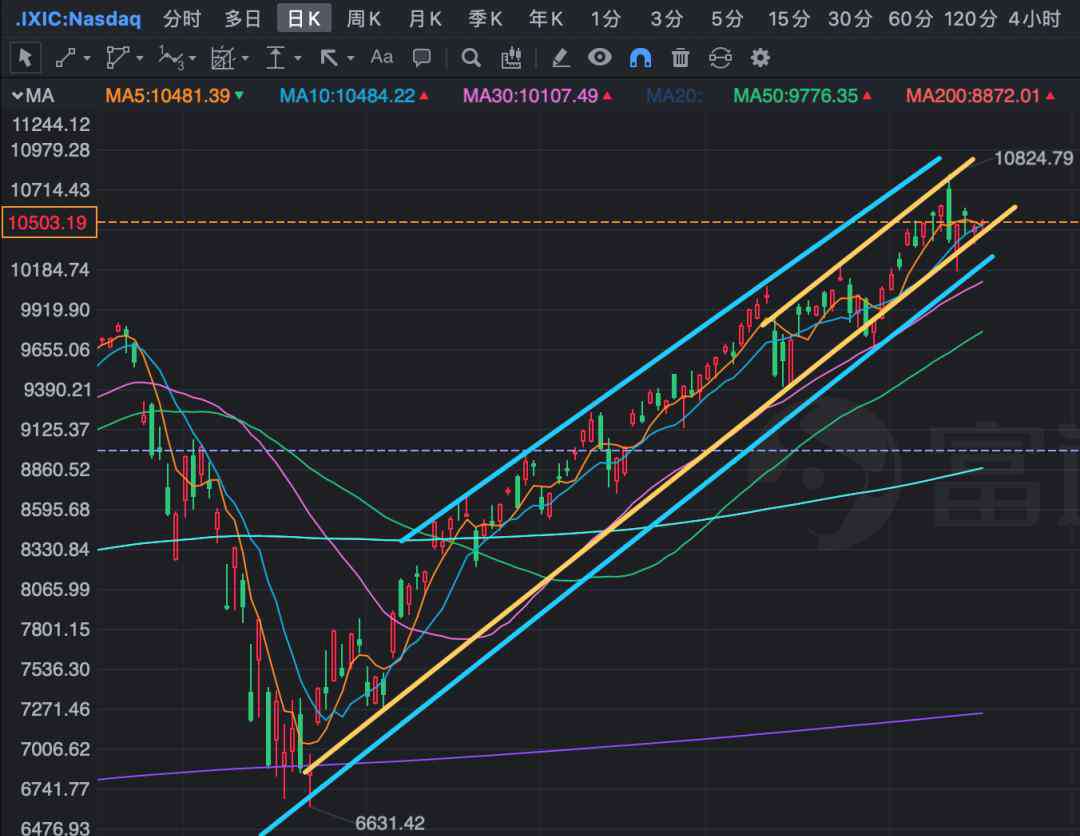The width and height of the screenshot is (1080, 836).
Task: Expand wave pattern tool dropdown arrow
Action: 192,59
